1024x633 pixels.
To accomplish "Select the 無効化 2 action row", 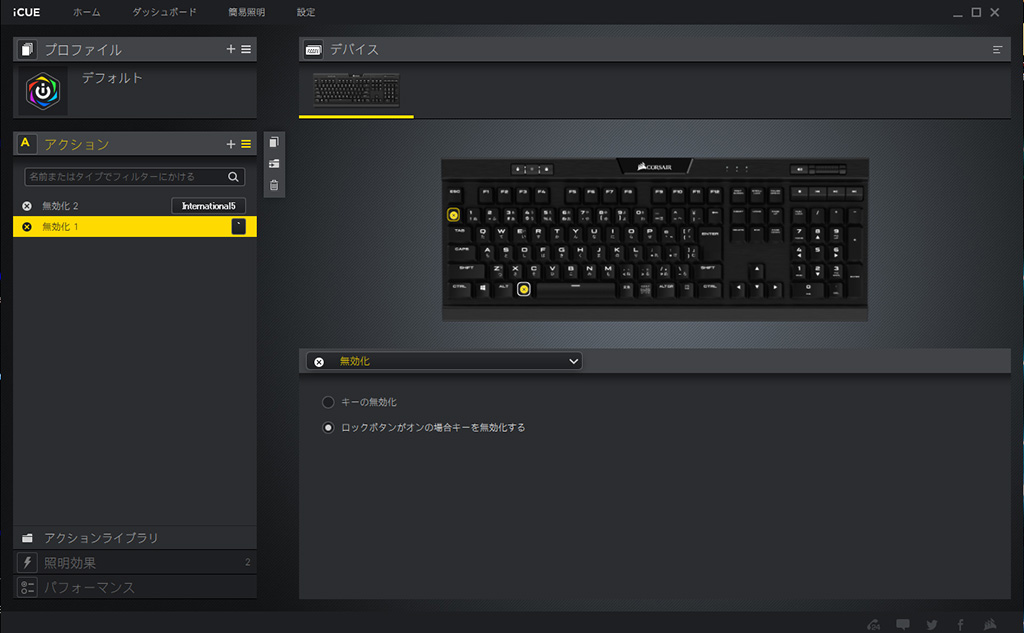I will point(135,206).
